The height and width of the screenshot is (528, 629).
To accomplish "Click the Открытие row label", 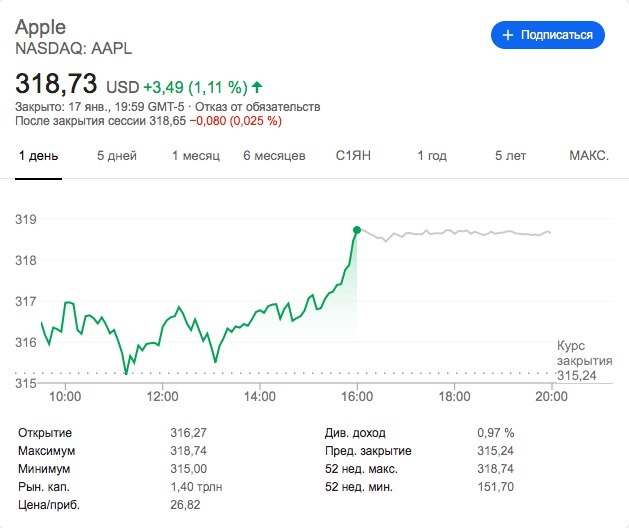I will pos(45,433).
